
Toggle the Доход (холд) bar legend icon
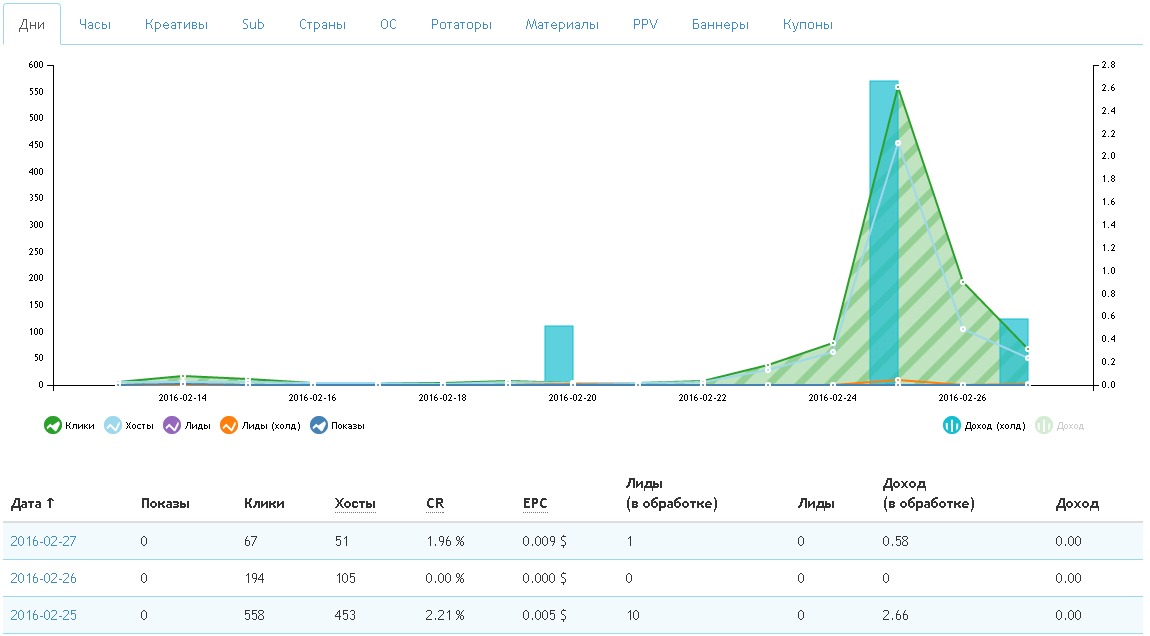(x=952, y=425)
